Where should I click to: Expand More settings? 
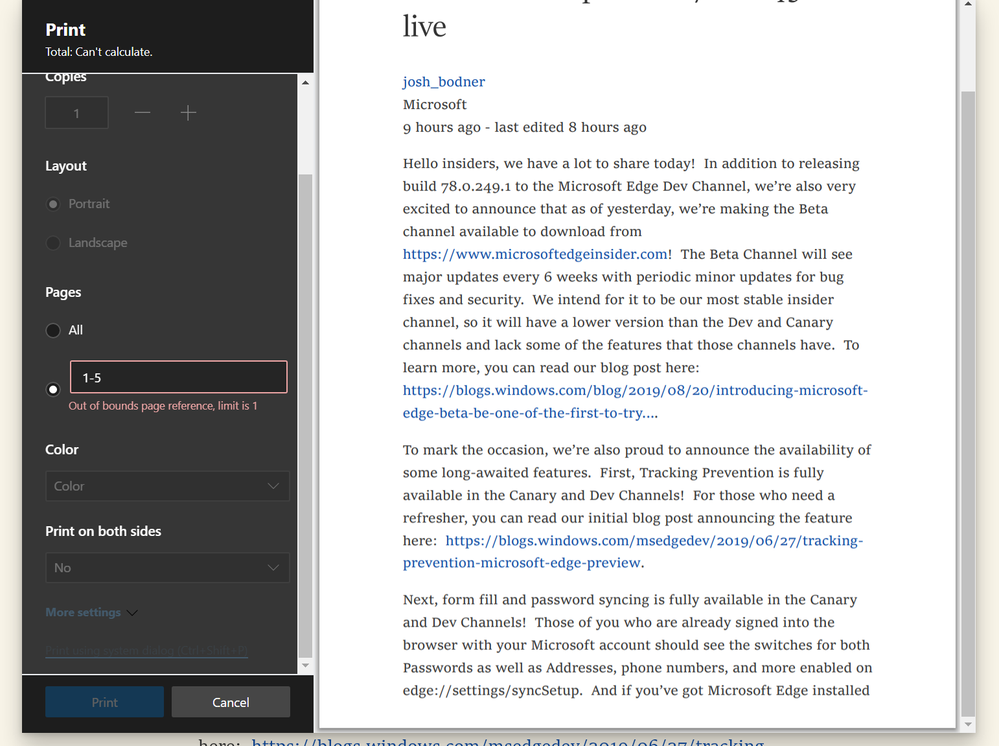[91, 612]
